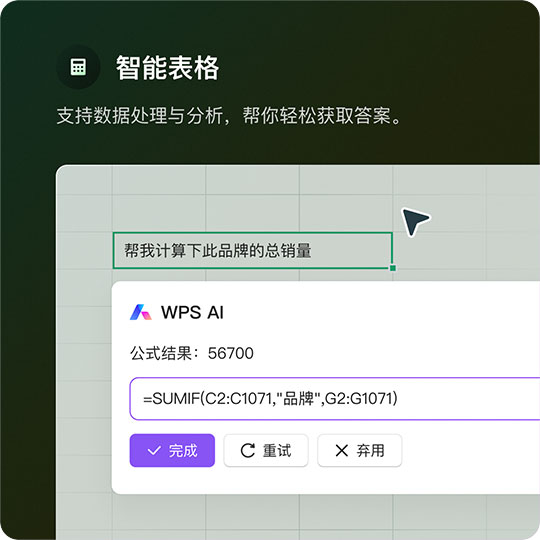Click the X icon beside 弃用
Image resolution: width=540 pixels, height=540 pixels.
point(341,450)
